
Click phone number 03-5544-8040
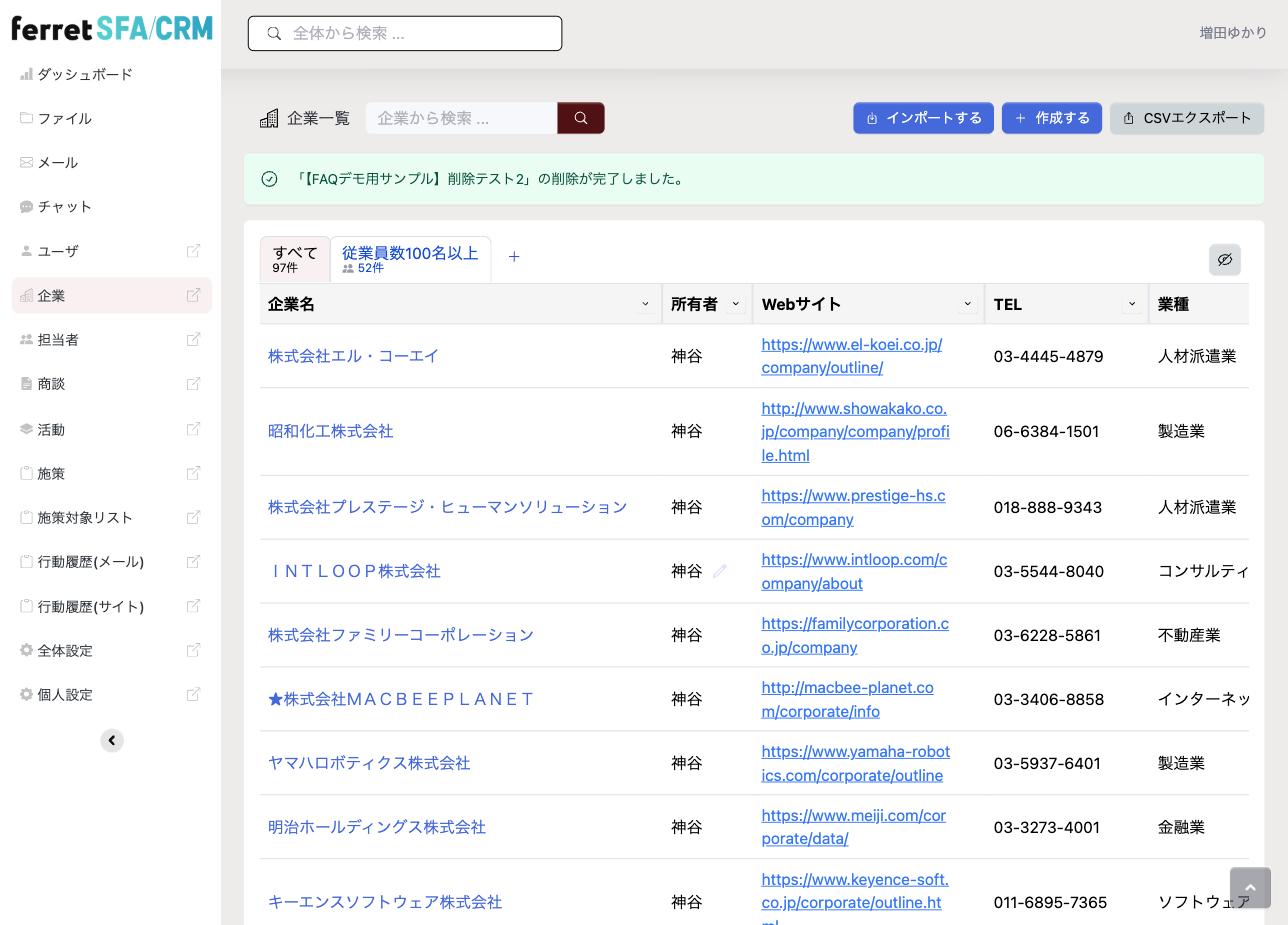[1049, 571]
